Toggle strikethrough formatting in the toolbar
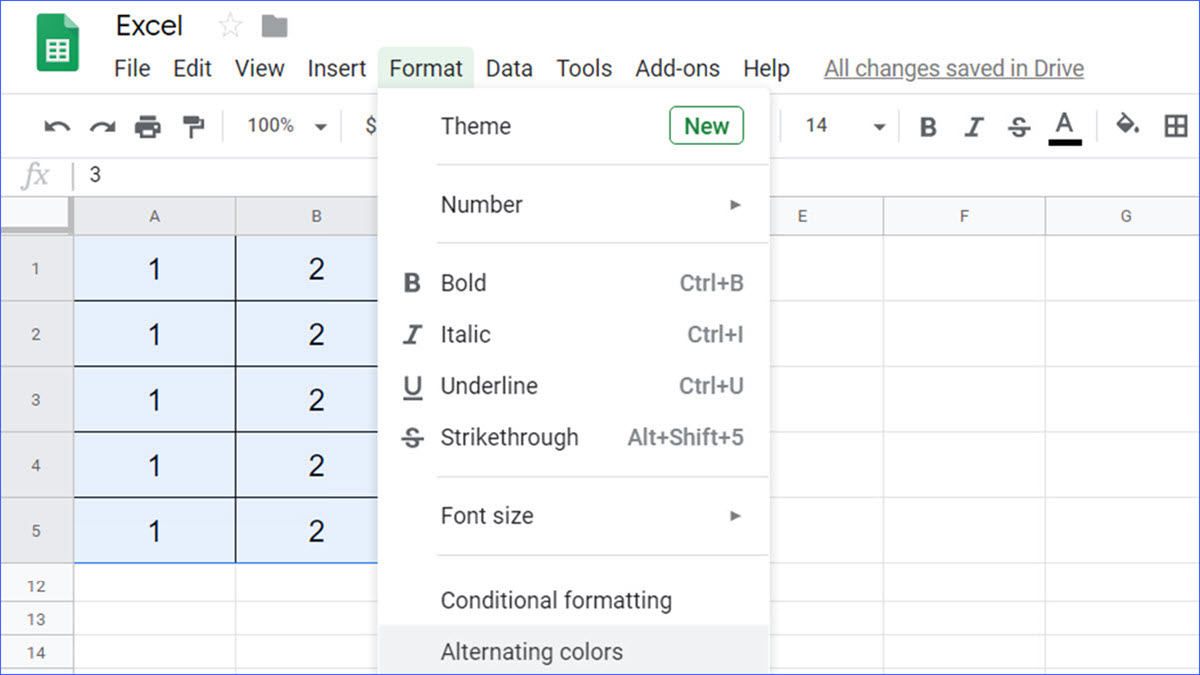The height and width of the screenshot is (675, 1200). [x=1019, y=126]
